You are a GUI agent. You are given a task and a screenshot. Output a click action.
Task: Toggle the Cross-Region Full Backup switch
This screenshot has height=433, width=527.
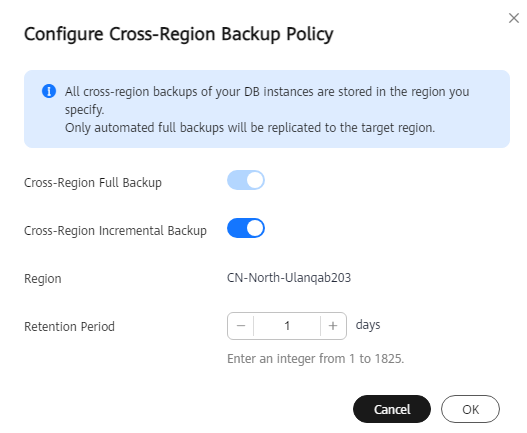coord(246,180)
